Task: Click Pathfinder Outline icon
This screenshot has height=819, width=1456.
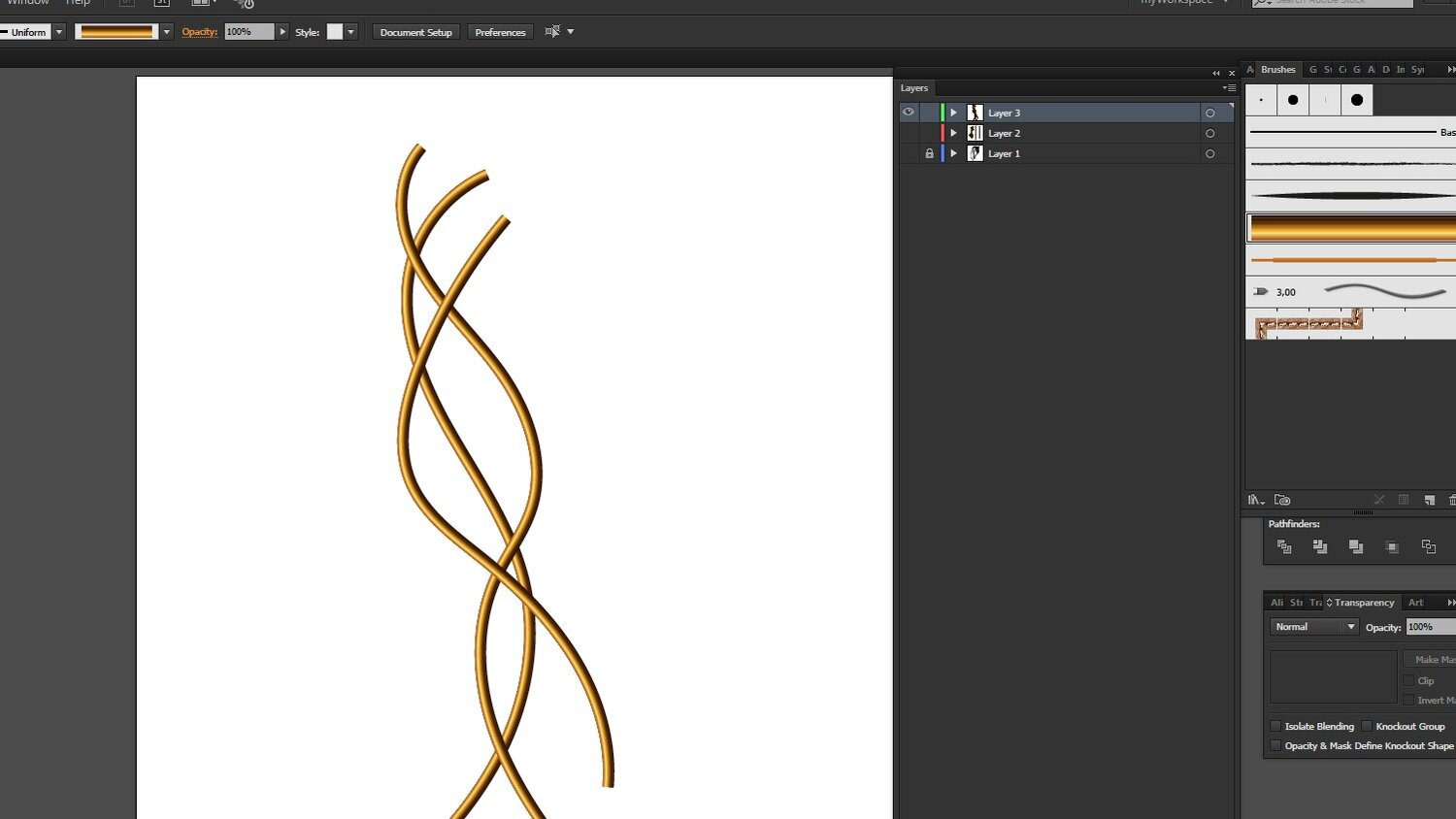Action: point(1429,547)
